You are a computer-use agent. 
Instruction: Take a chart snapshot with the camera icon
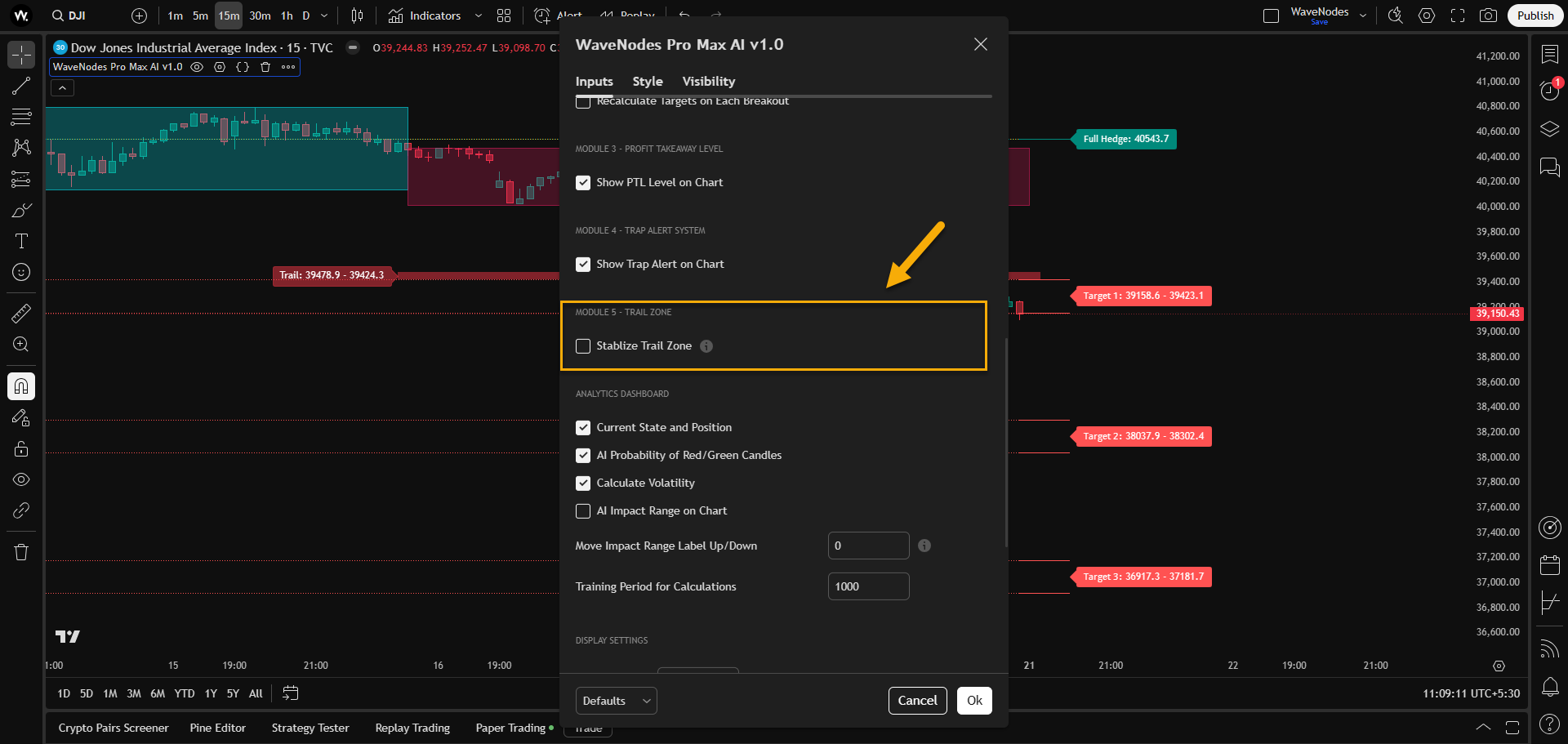[x=1489, y=15]
